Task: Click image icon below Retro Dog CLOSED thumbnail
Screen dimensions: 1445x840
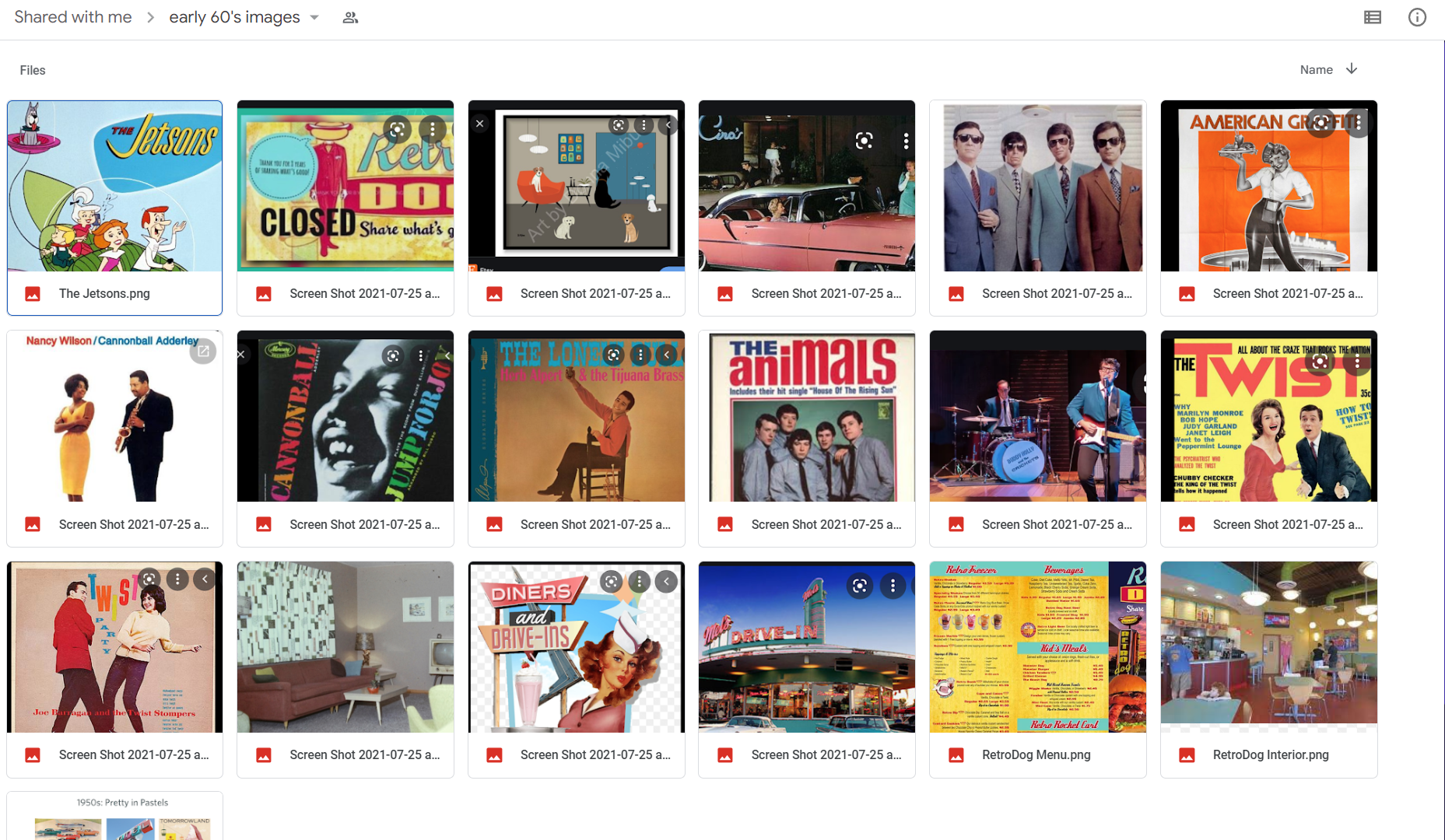Action: click(264, 293)
